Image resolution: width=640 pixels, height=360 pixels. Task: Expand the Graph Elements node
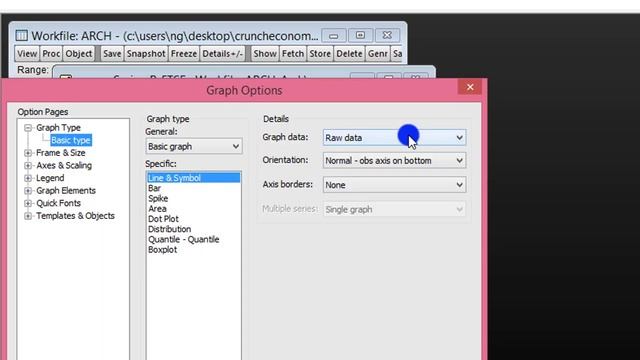point(28,191)
